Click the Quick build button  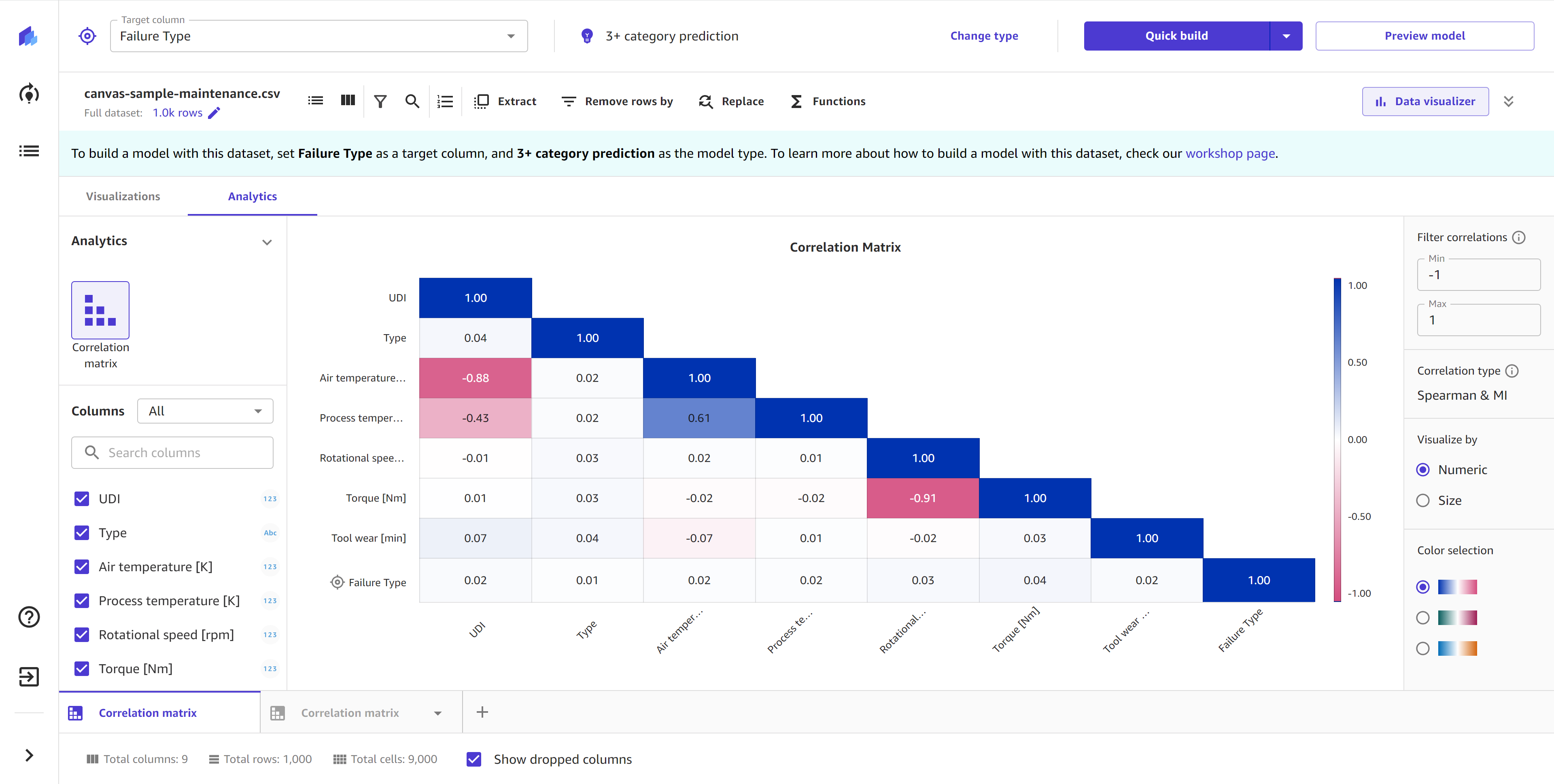point(1177,35)
